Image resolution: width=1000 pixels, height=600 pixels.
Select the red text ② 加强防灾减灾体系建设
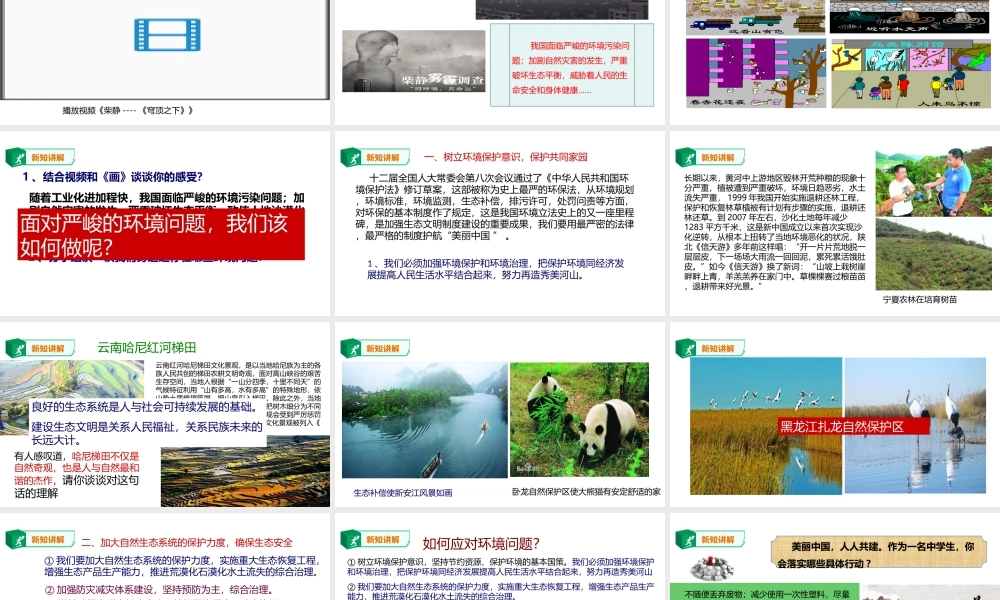coord(159,590)
